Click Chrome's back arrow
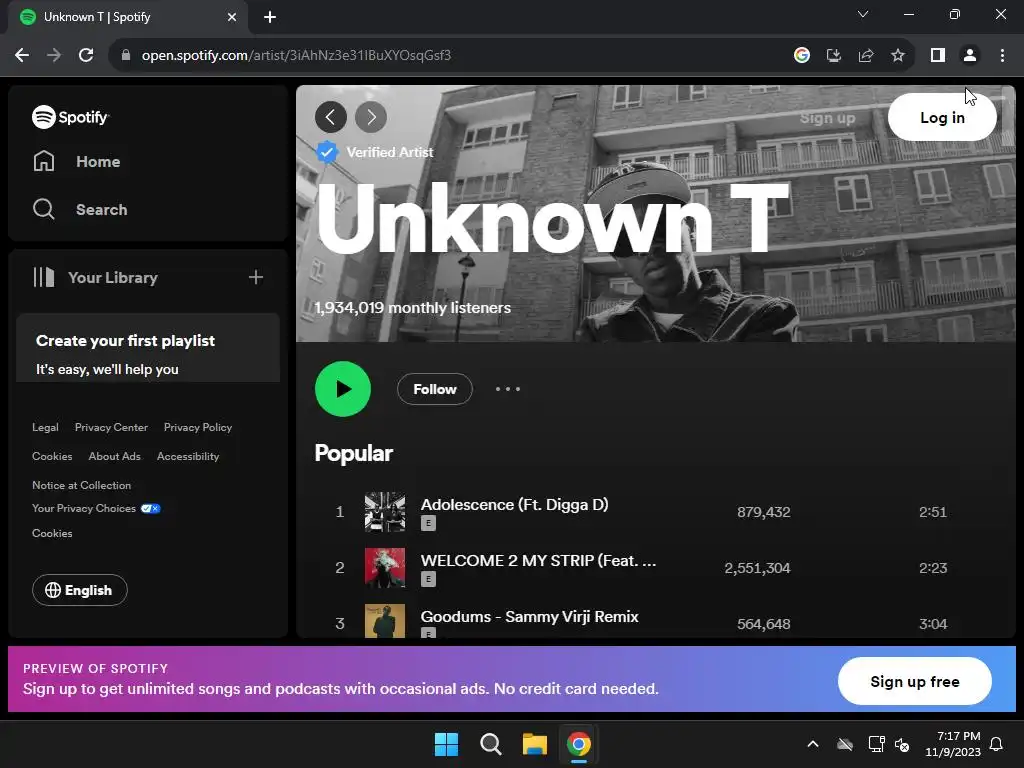This screenshot has width=1024, height=768. pyautogui.click(x=22, y=56)
